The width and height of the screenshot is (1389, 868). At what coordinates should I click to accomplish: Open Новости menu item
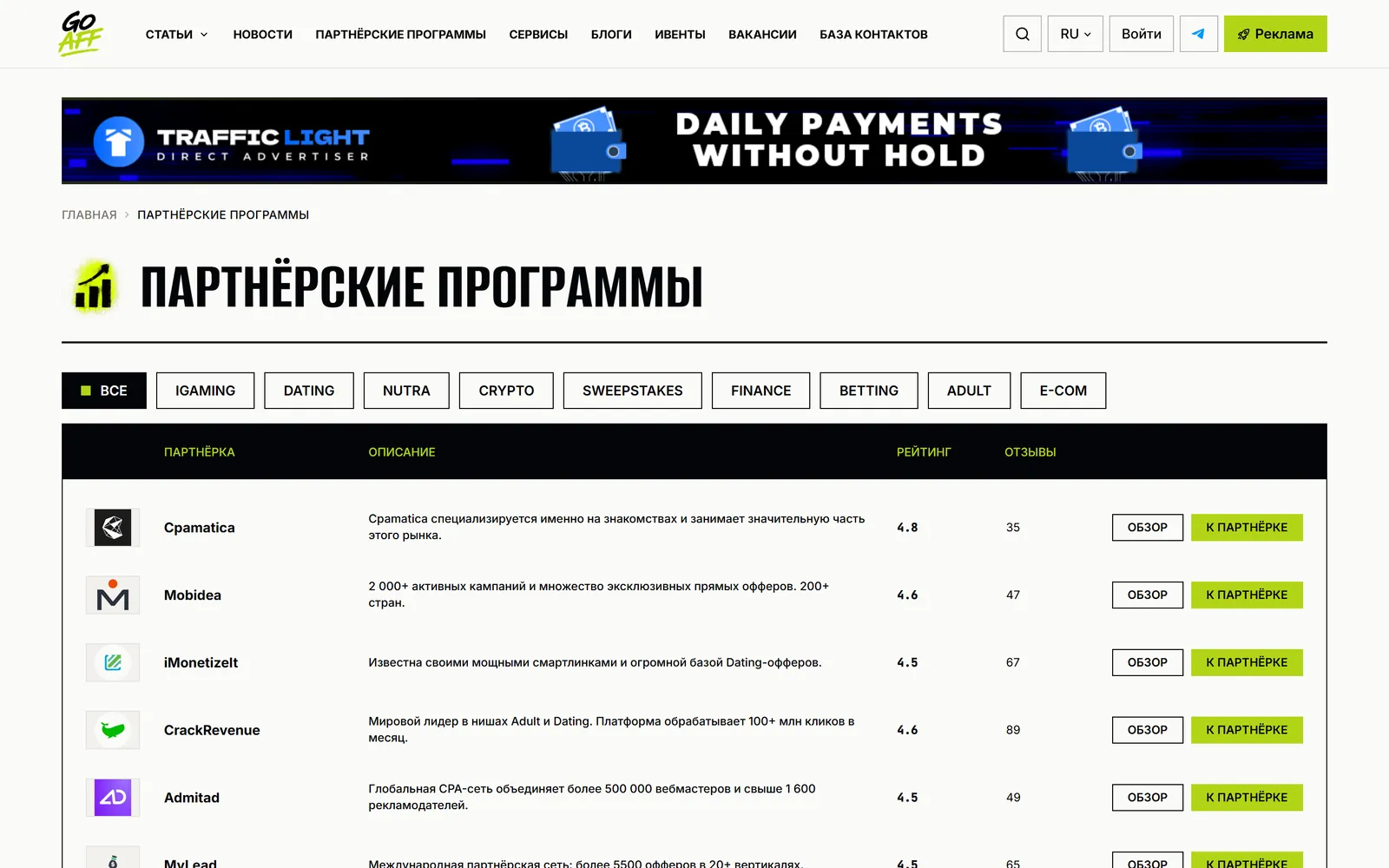(x=263, y=35)
